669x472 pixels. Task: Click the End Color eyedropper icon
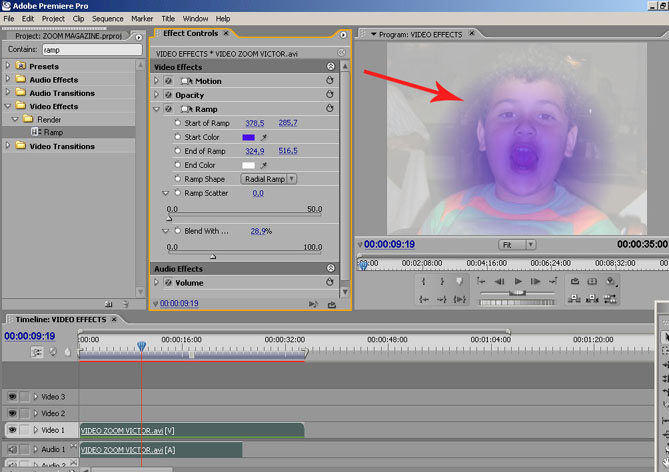(265, 165)
